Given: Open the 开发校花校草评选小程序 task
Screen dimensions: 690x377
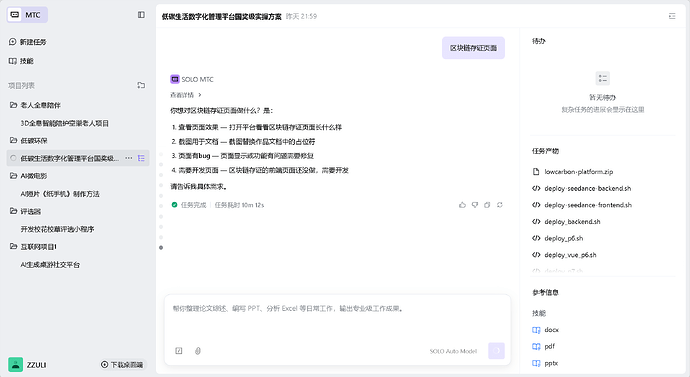Looking at the screenshot, I should click(57, 229).
